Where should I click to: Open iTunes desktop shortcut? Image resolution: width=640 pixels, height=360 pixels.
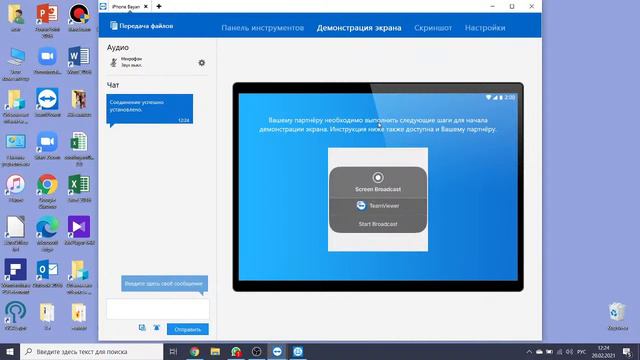pos(16,189)
